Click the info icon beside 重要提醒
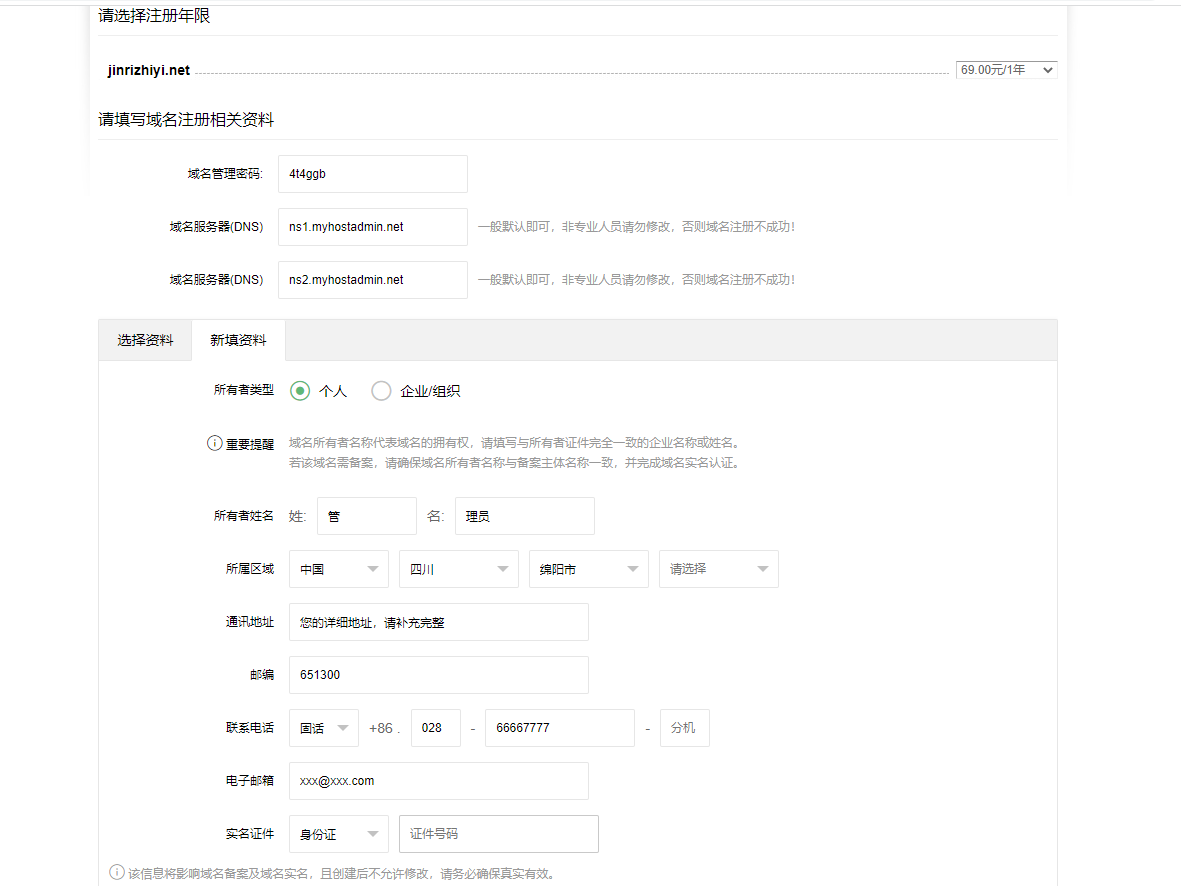Image resolution: width=1181 pixels, height=886 pixels. pos(215,441)
